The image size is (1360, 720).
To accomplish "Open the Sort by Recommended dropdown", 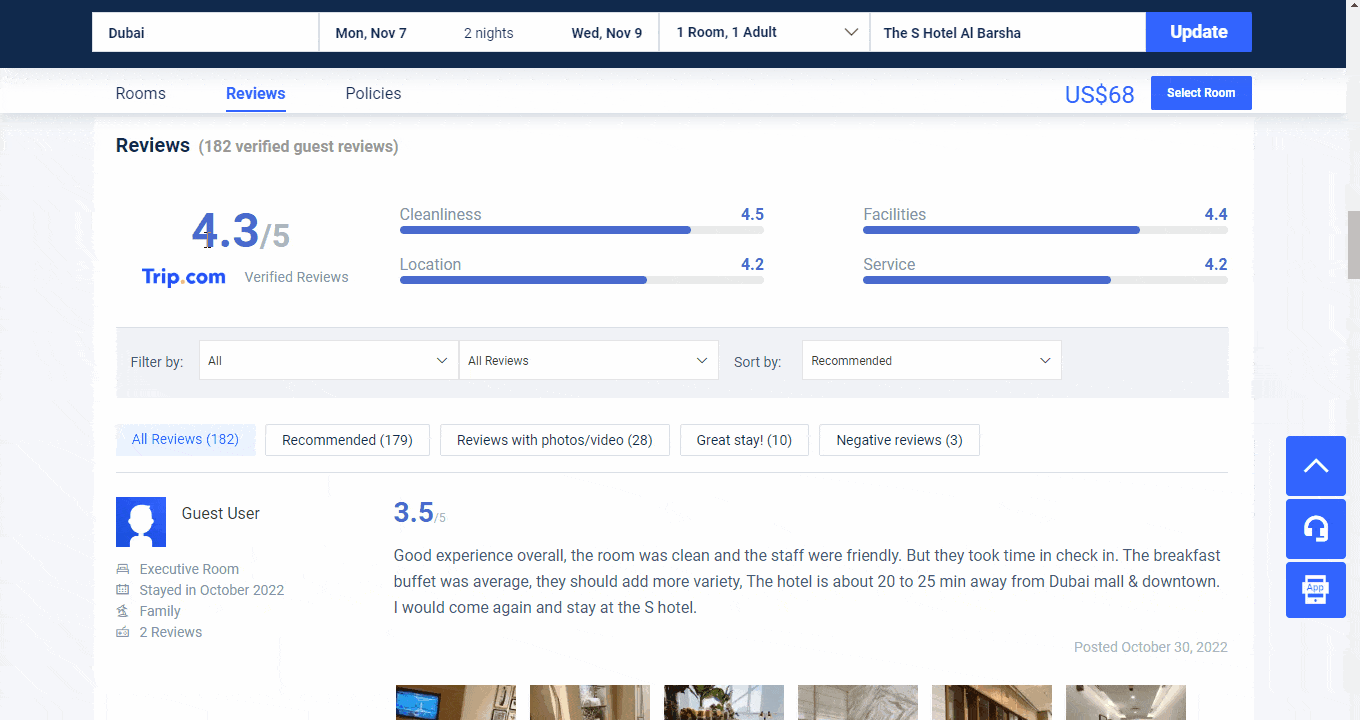I will click(931, 360).
